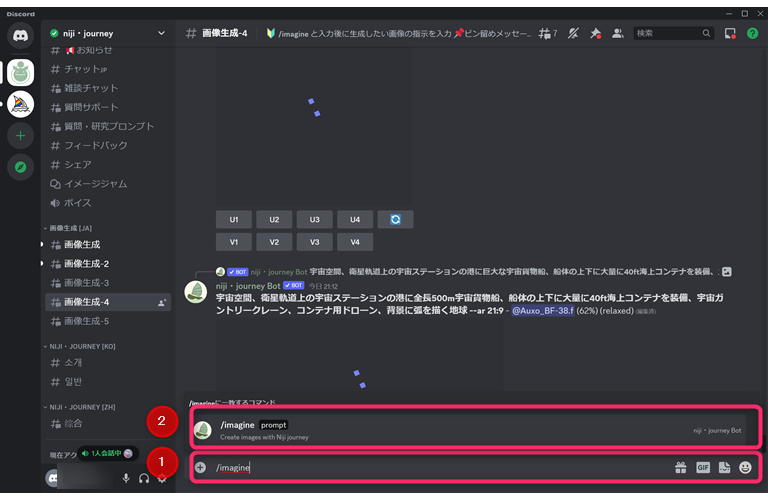
Task: Toggle headphones deafen
Action: 144,478
